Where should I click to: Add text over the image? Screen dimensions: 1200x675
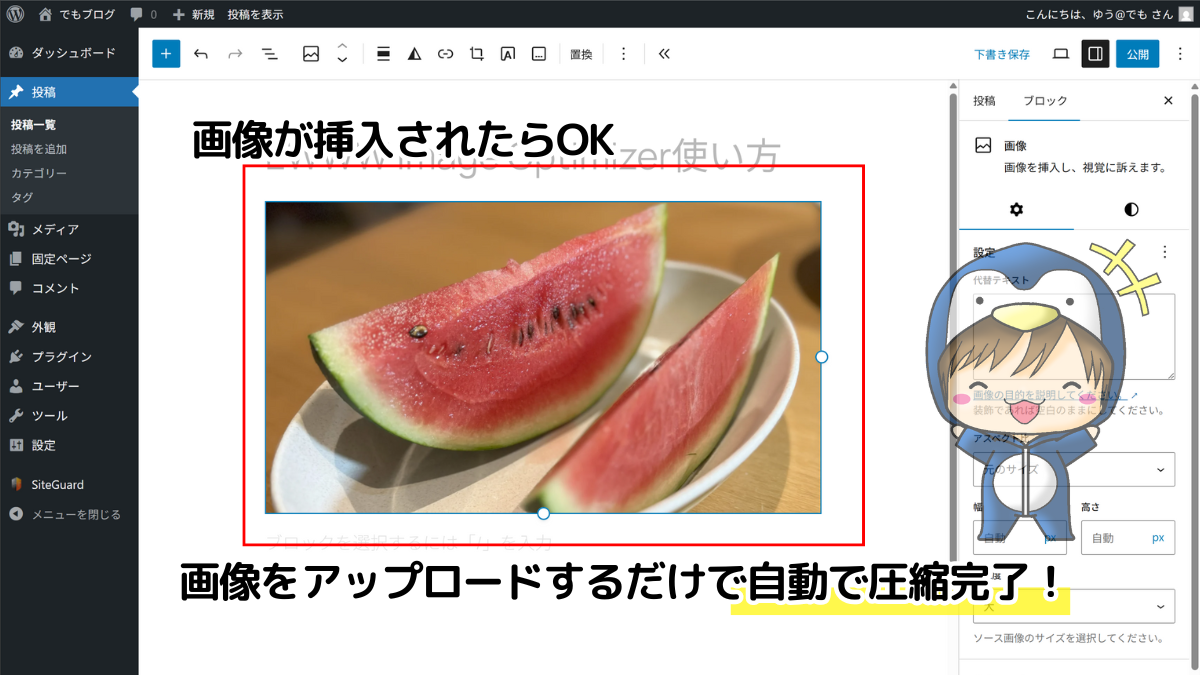(508, 54)
